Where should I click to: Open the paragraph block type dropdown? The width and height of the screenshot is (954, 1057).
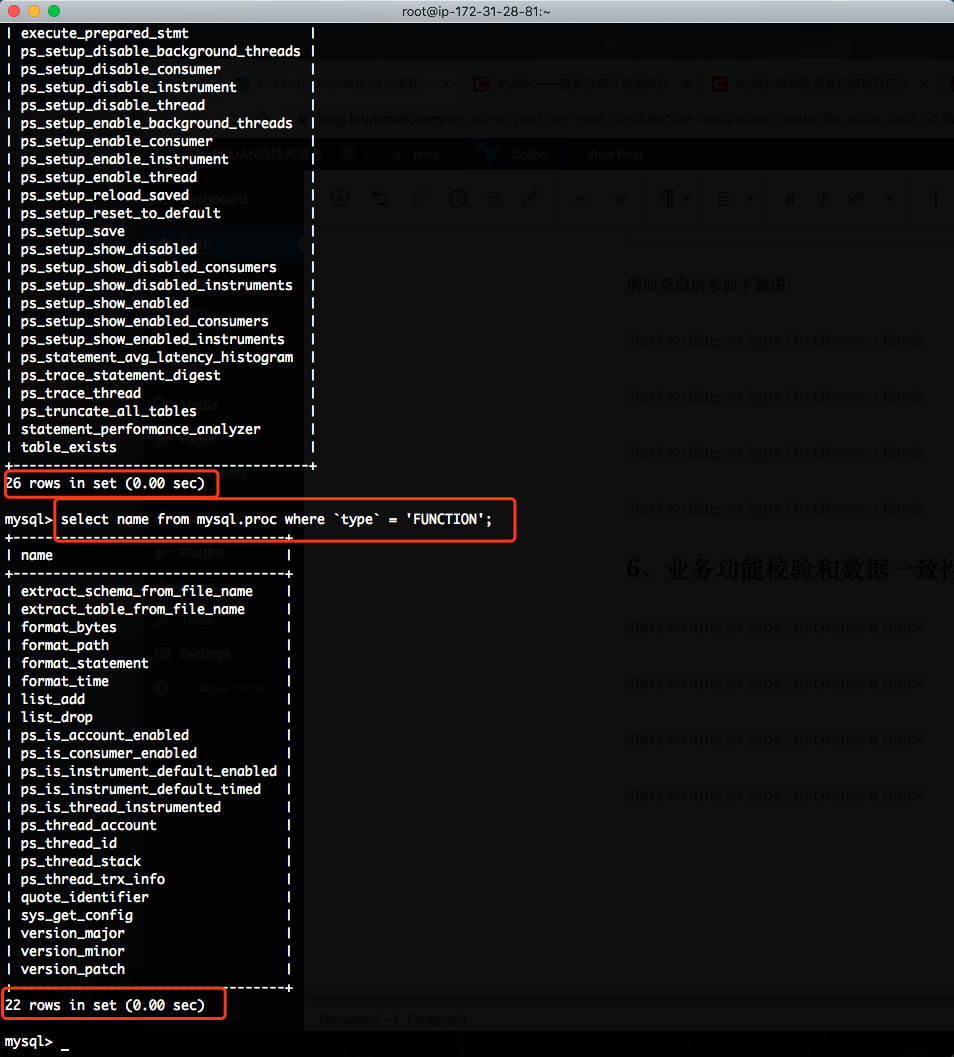(675, 199)
